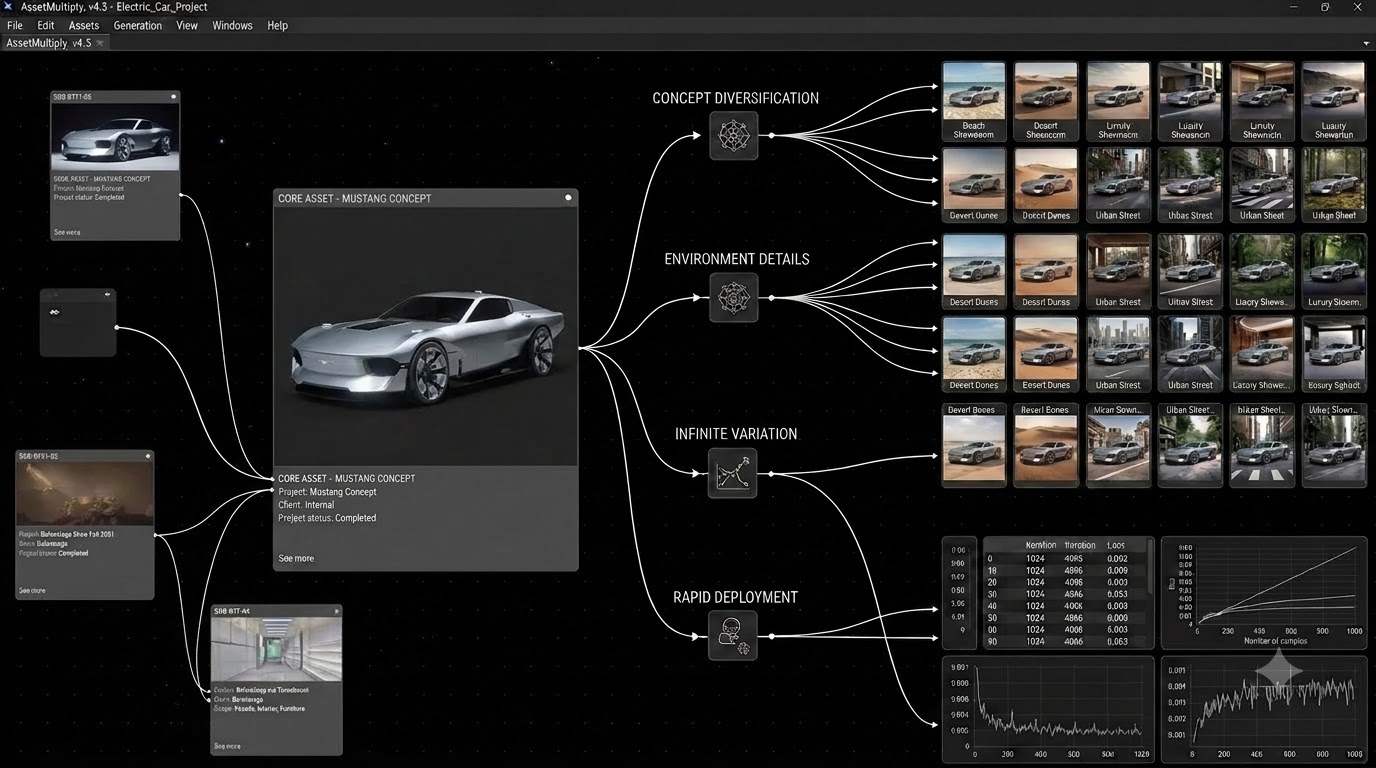This screenshot has height=768, width=1376.
Task: Select the green hallway image in bottom card
Action: 276,649
